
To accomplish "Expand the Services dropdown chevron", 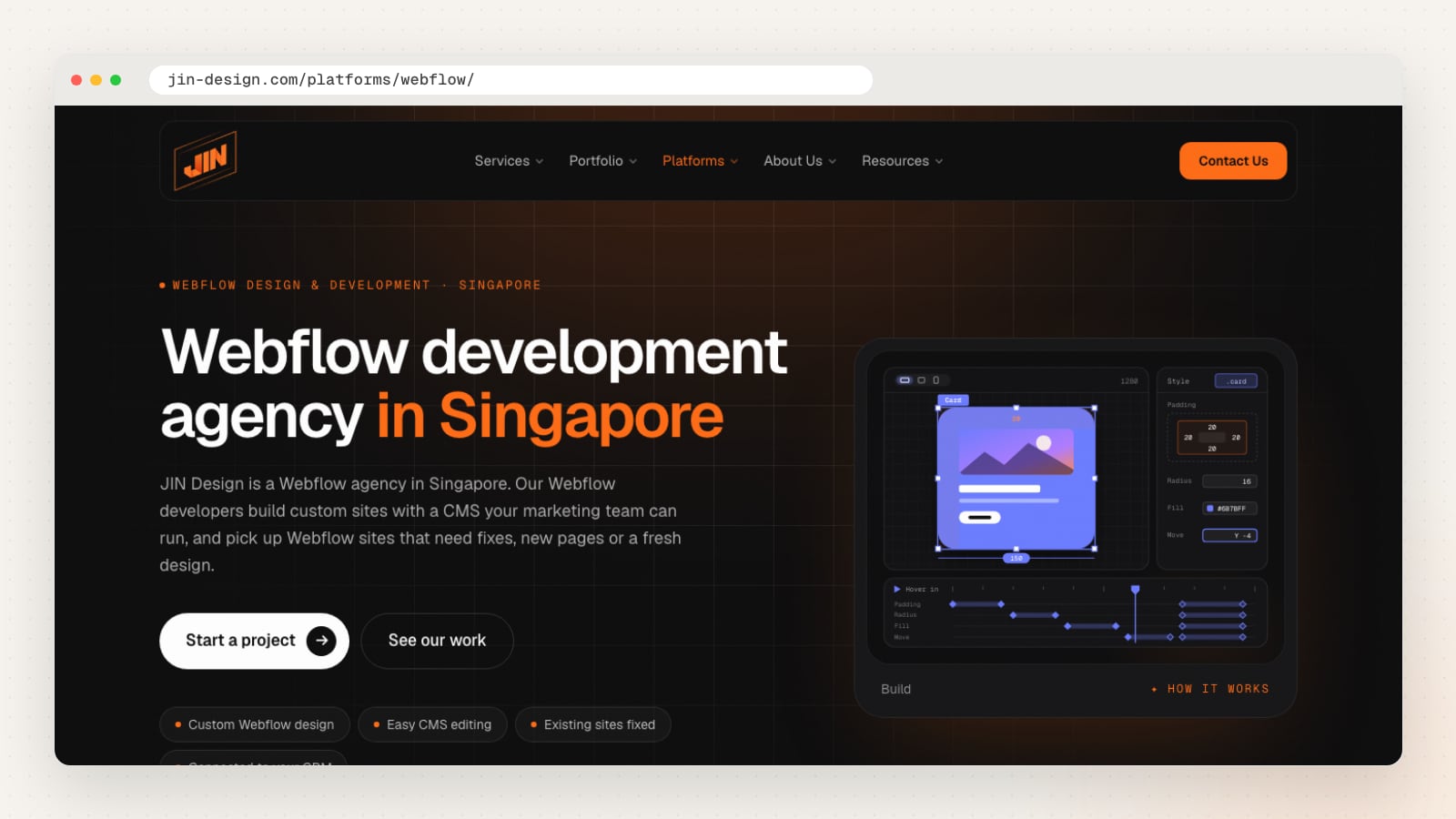I will (540, 161).
